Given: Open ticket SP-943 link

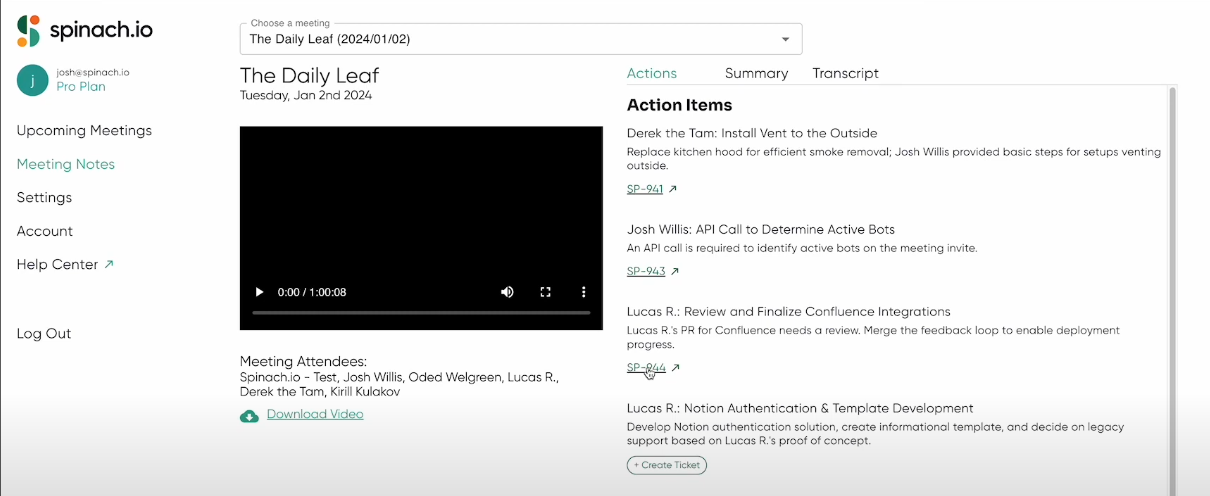Looking at the screenshot, I should coord(646,272).
